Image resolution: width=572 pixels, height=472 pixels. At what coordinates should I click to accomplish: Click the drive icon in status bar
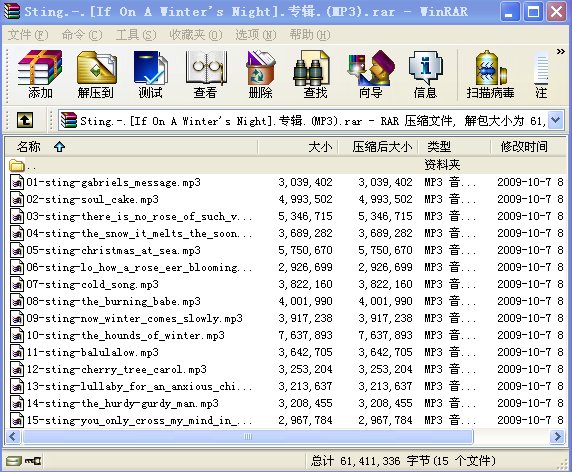click(x=13, y=461)
